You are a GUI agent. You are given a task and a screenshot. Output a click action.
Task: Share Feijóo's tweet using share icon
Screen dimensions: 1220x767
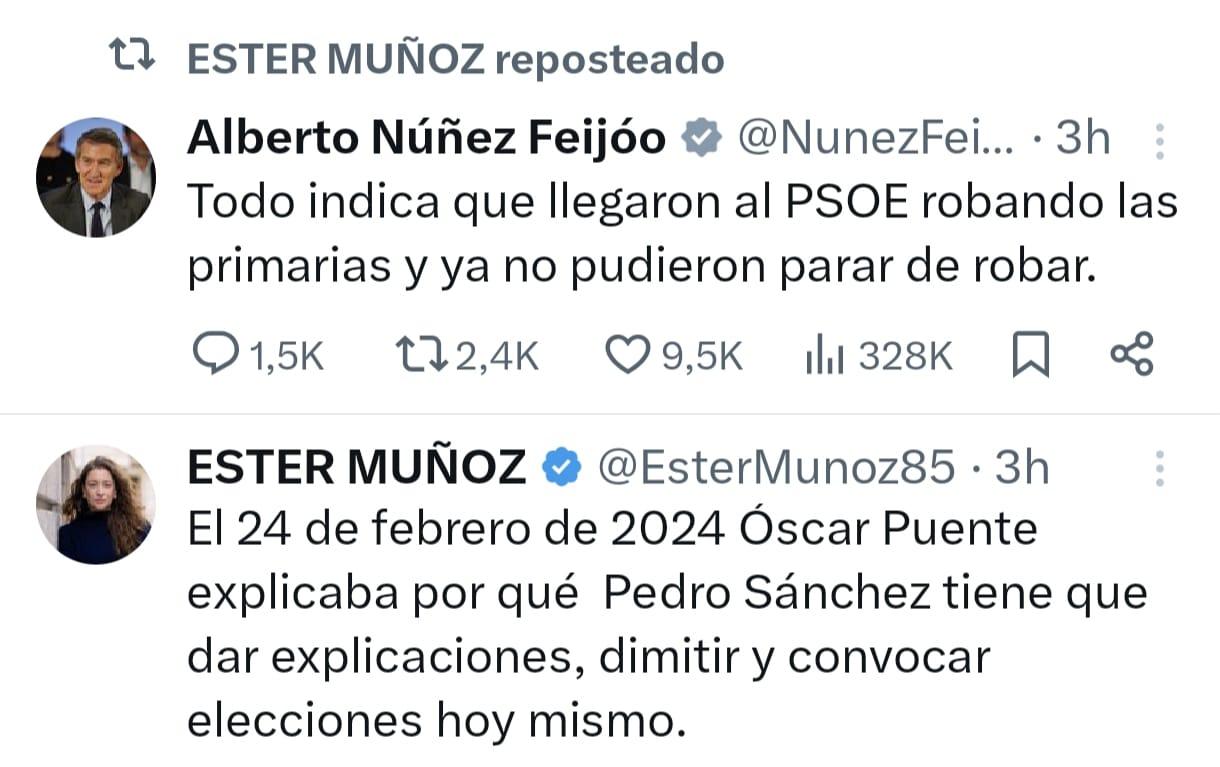coord(1132,356)
